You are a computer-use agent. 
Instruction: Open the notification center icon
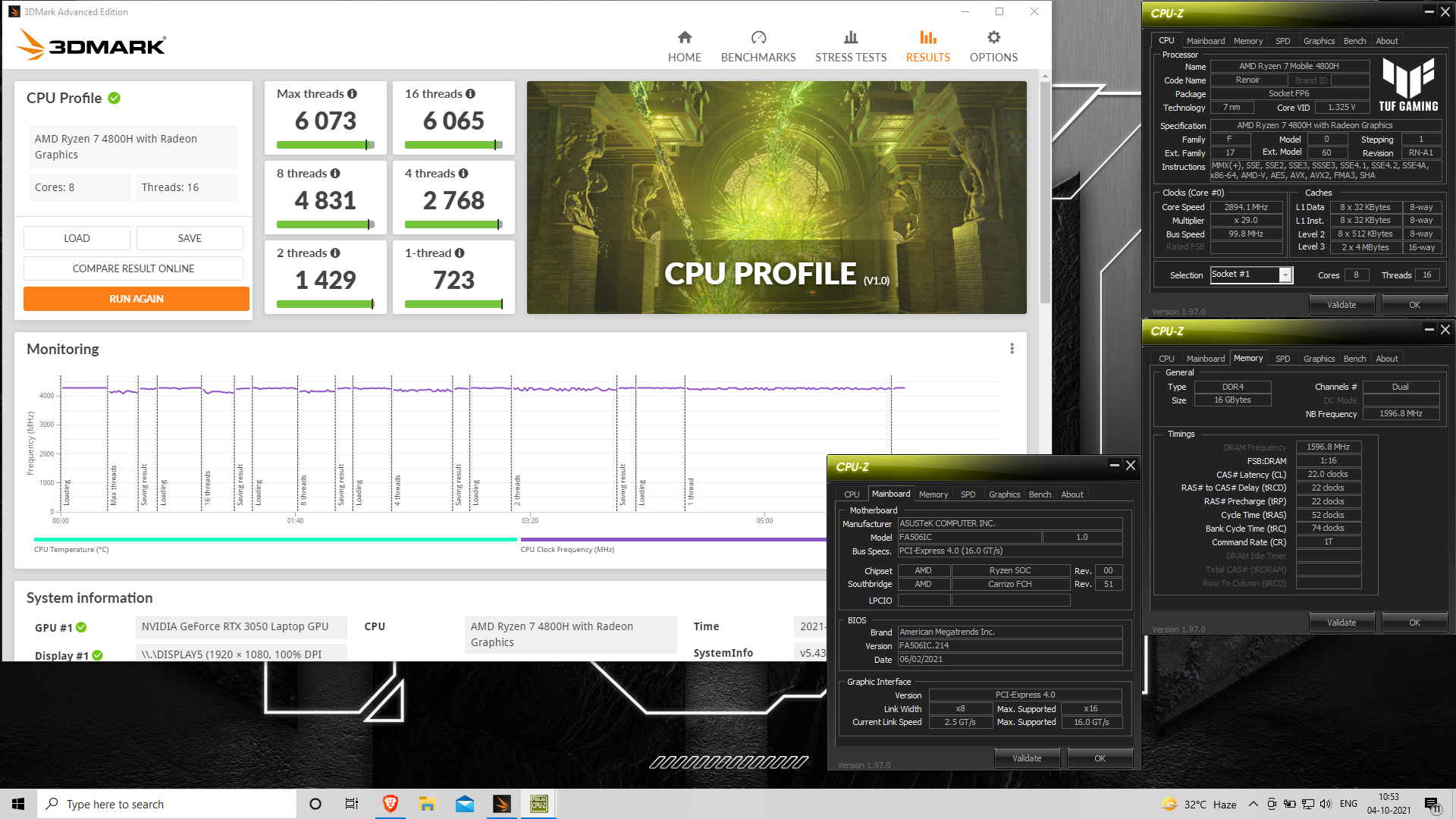(x=1432, y=805)
